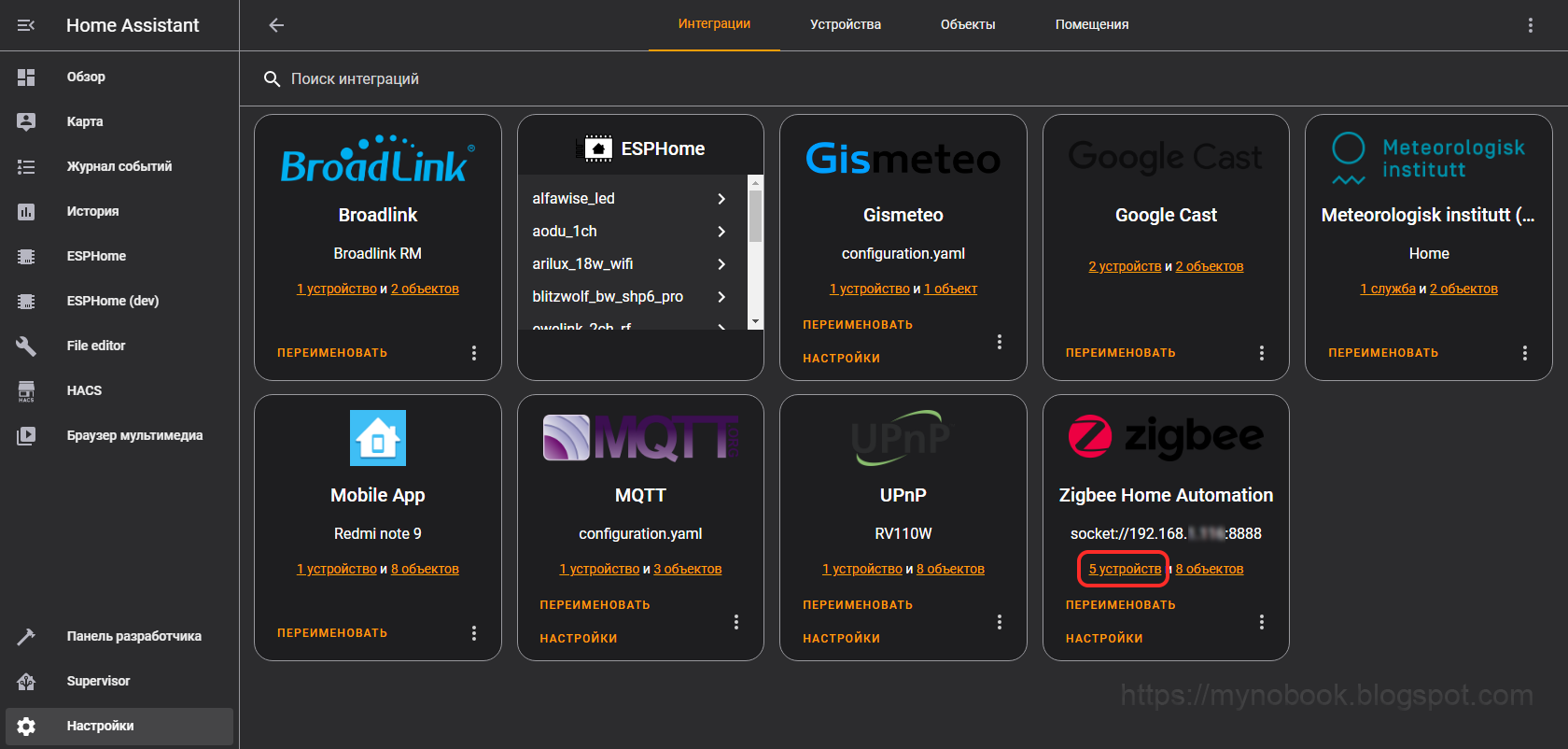Open Журнал событий list icon
Viewport: 1568px width, 749px height.
coord(26,166)
